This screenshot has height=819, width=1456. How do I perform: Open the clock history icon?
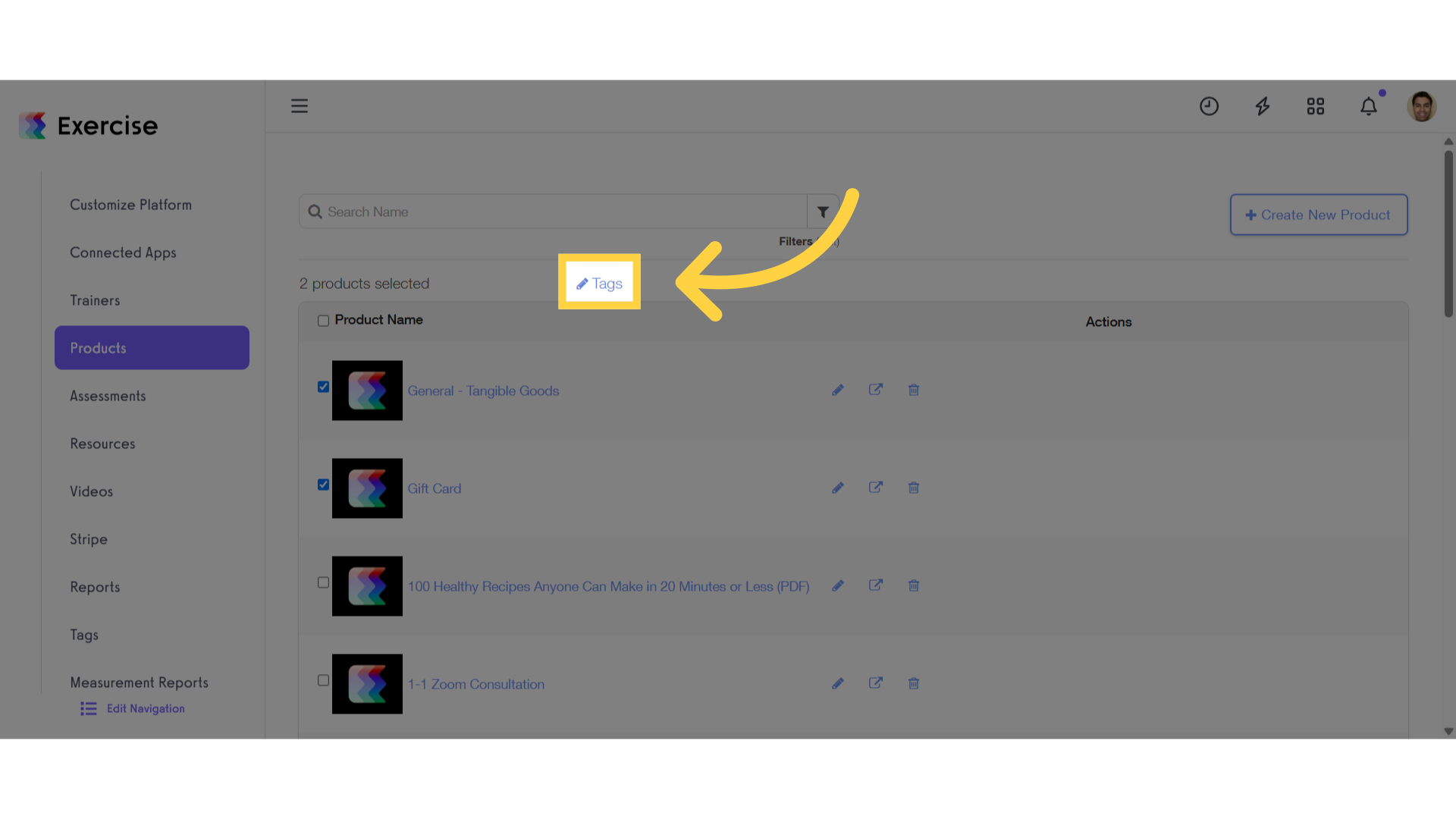click(x=1209, y=106)
